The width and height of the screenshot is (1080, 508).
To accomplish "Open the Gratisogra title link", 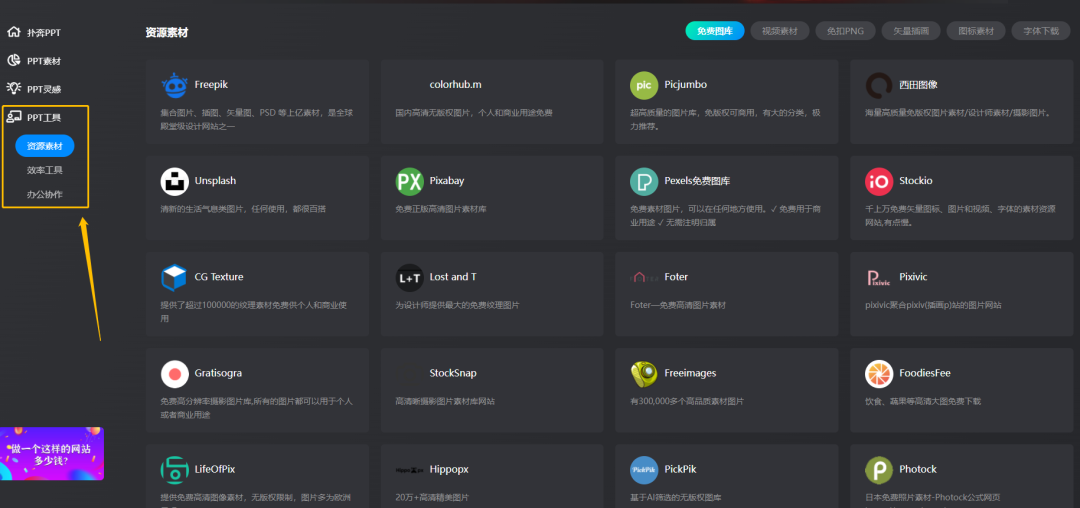I will point(218,373).
